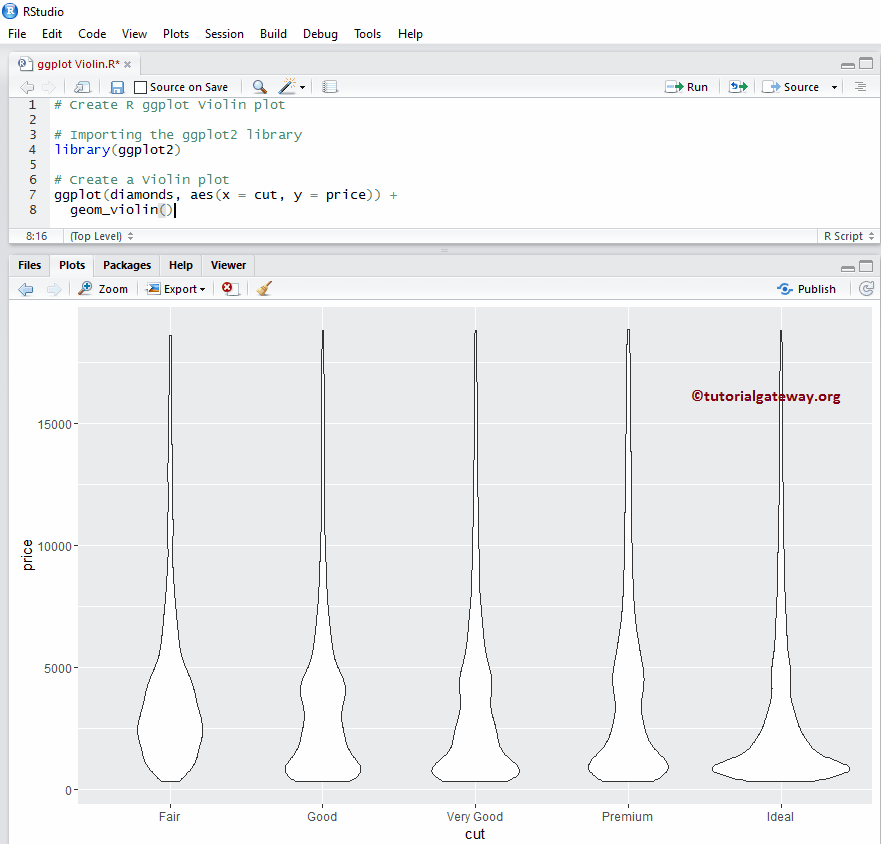Navigate back in the Plots pane
This screenshot has width=881, height=844.
[25, 289]
